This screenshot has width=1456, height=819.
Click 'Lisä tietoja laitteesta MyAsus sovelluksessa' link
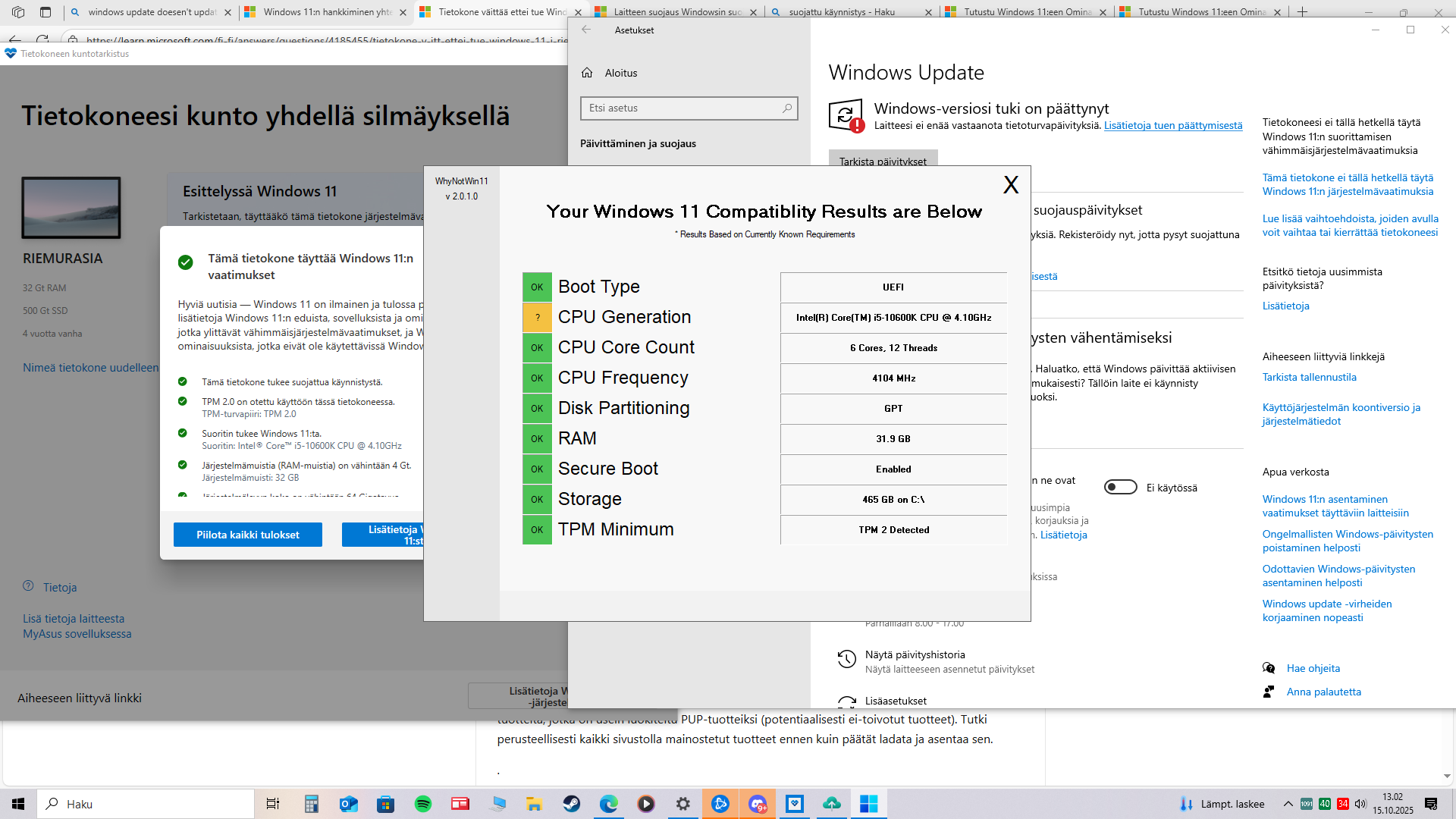[77, 626]
